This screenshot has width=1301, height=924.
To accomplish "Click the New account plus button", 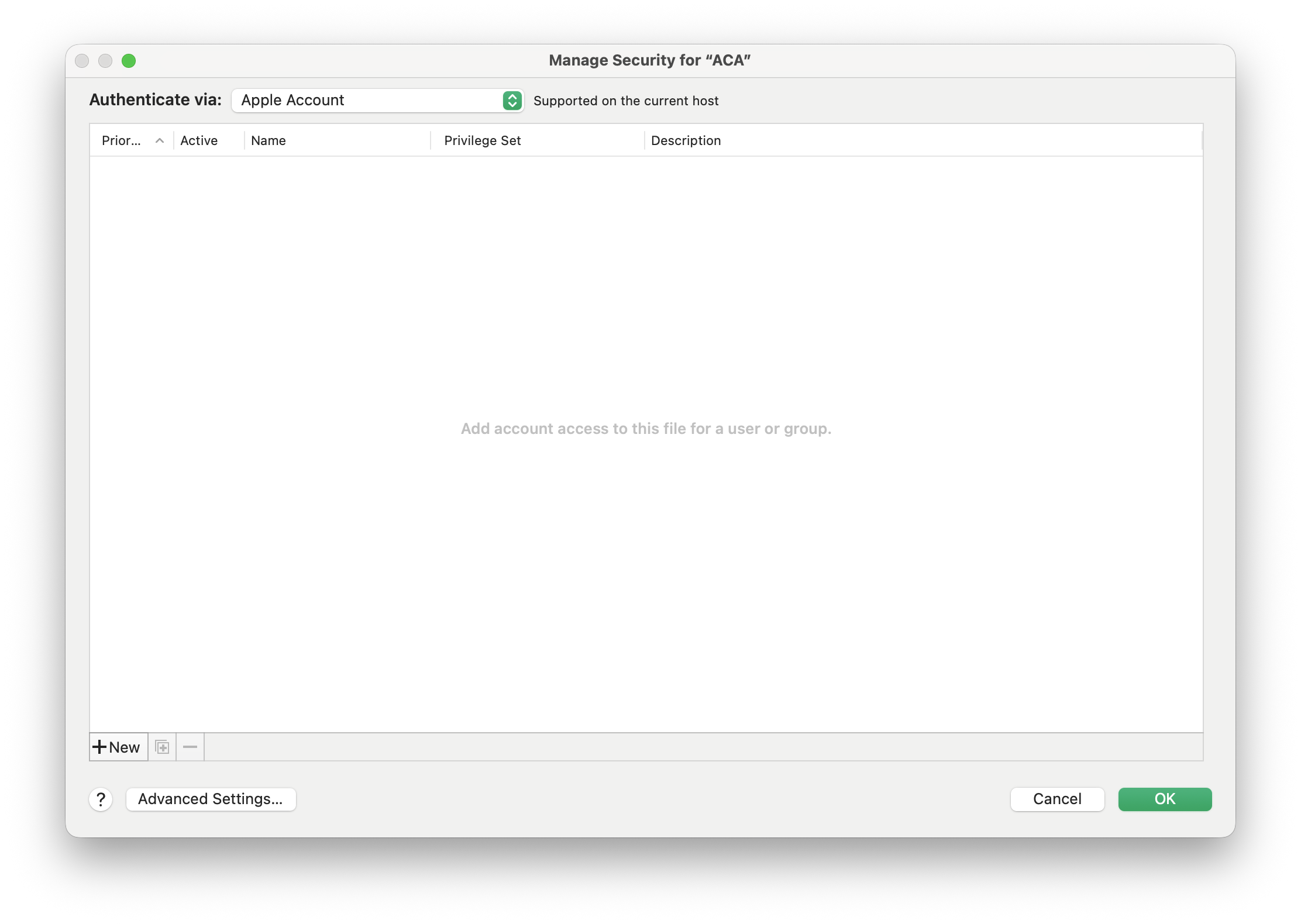I will click(x=118, y=747).
